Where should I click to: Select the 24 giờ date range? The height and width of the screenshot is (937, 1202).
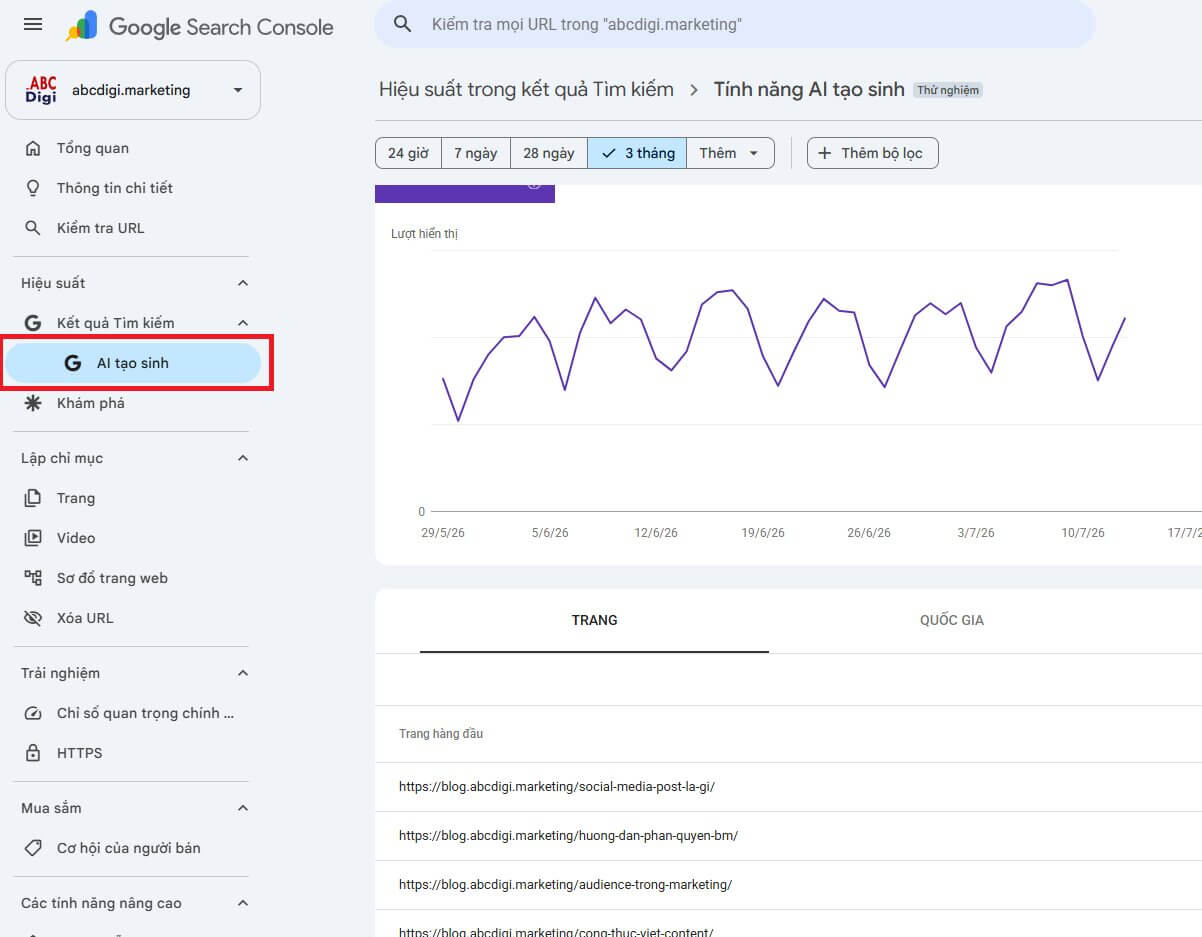(408, 153)
